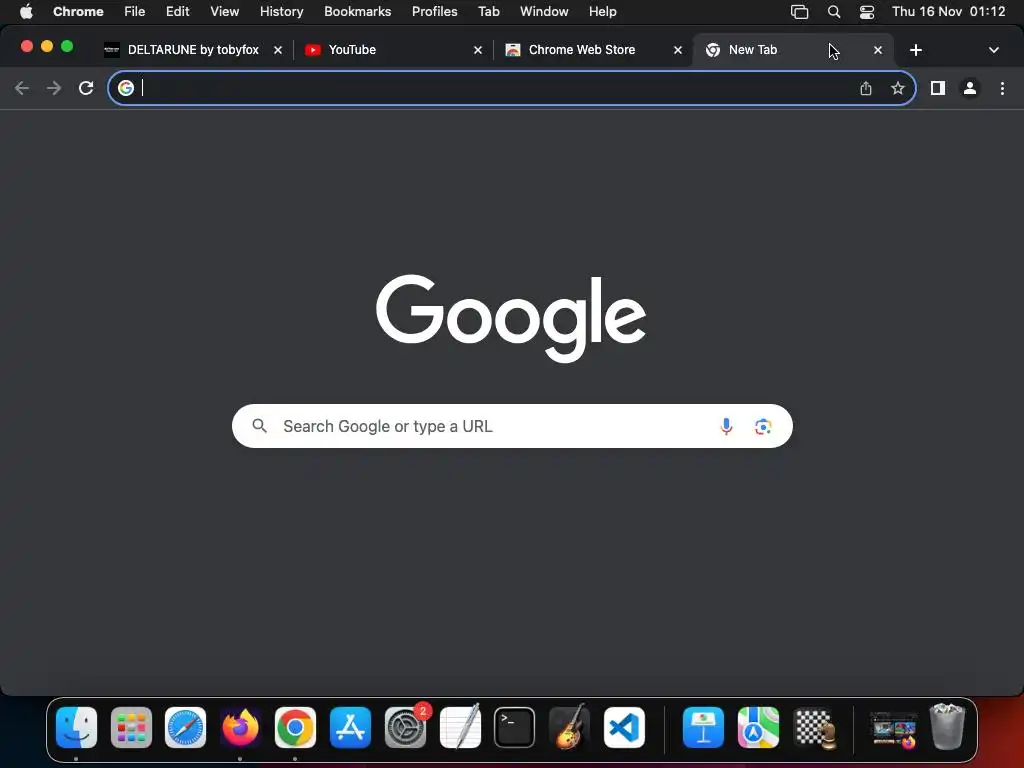Screen dimensions: 1024x768
Task: Click the screen mirroring menu bar icon
Action: pos(799,12)
